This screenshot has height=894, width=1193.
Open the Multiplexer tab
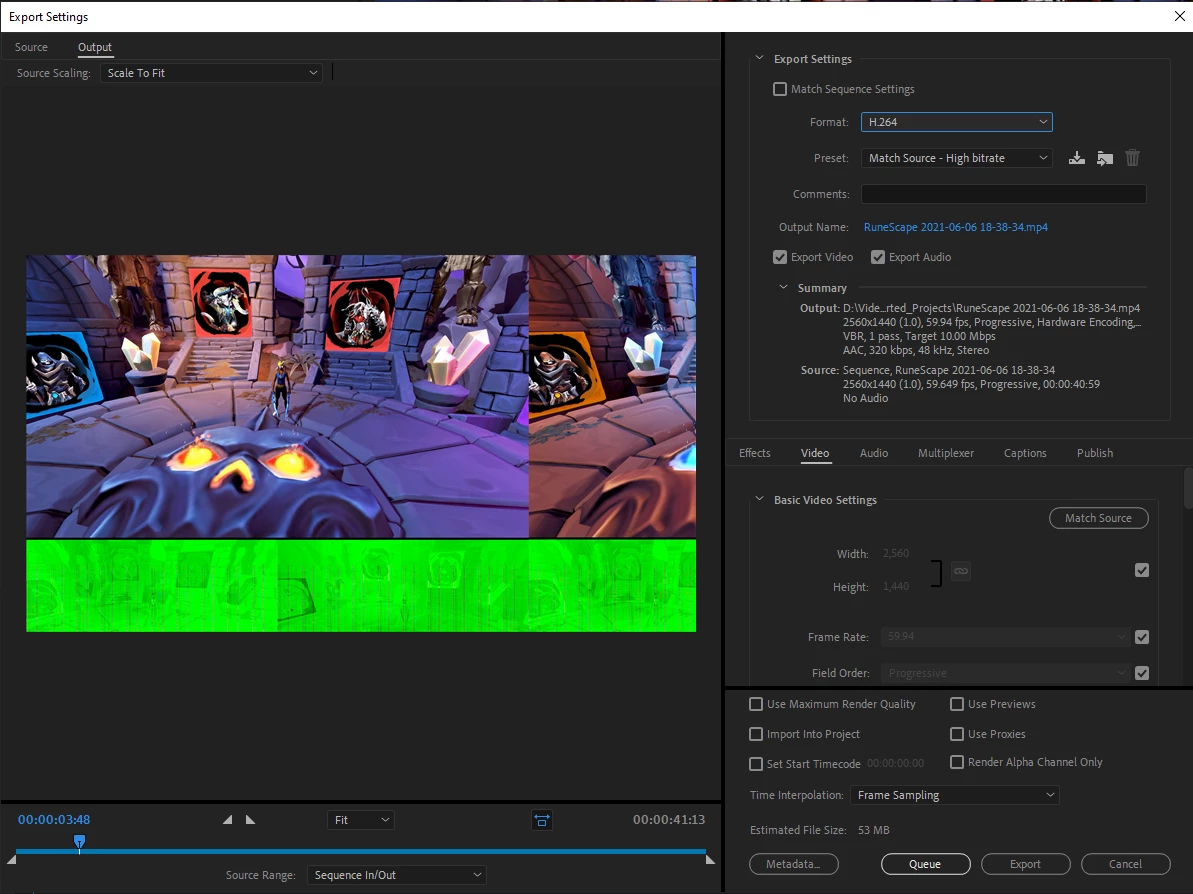(946, 453)
